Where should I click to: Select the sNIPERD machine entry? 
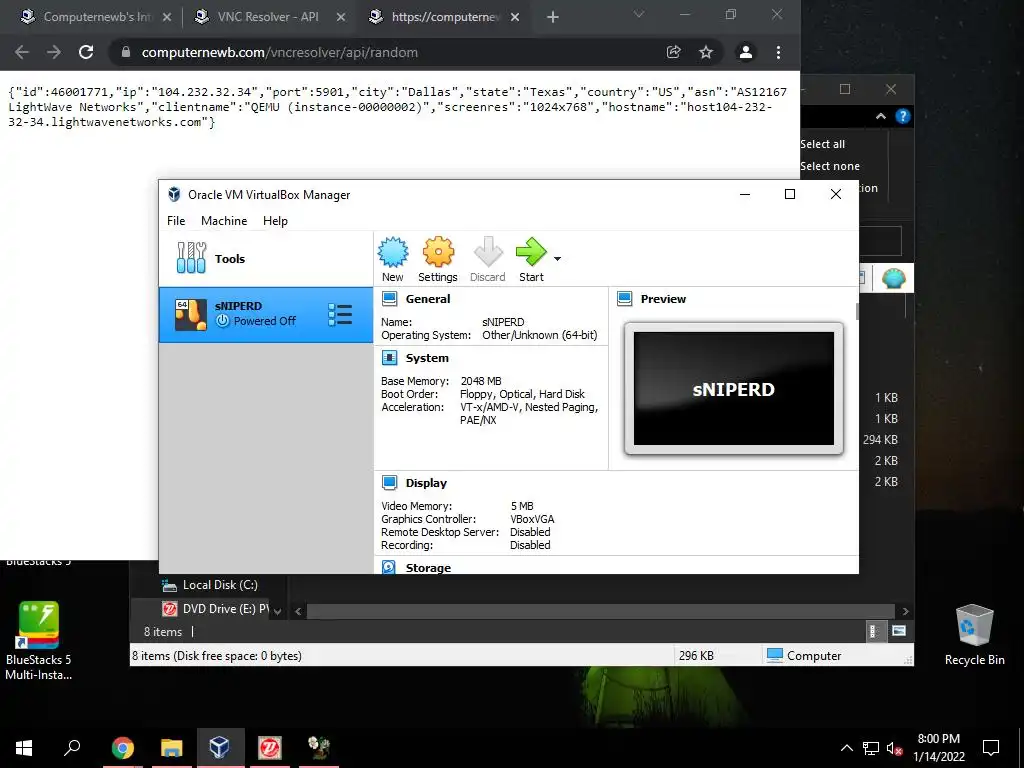tap(266, 314)
